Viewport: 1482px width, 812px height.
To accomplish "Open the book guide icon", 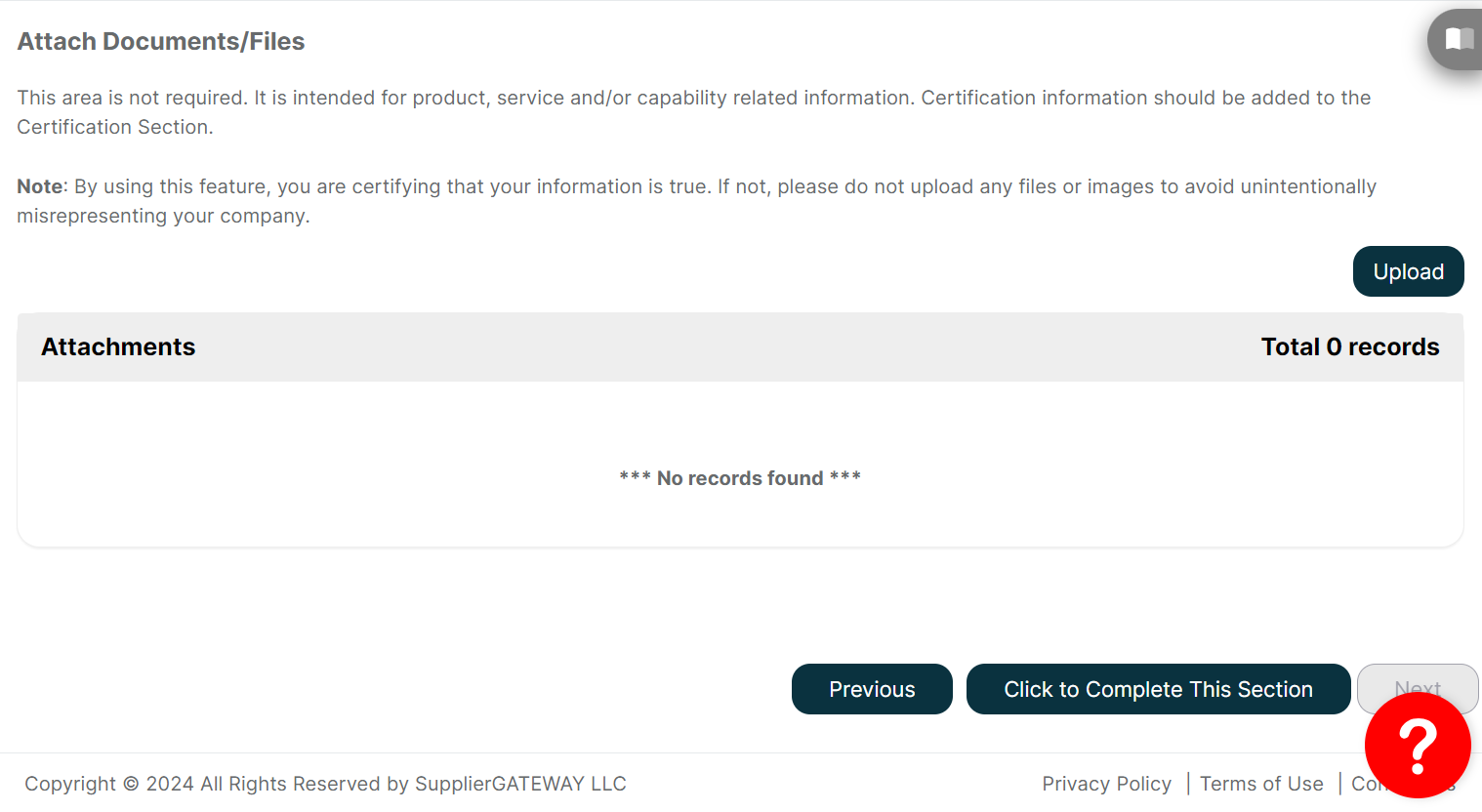I will point(1458,39).
